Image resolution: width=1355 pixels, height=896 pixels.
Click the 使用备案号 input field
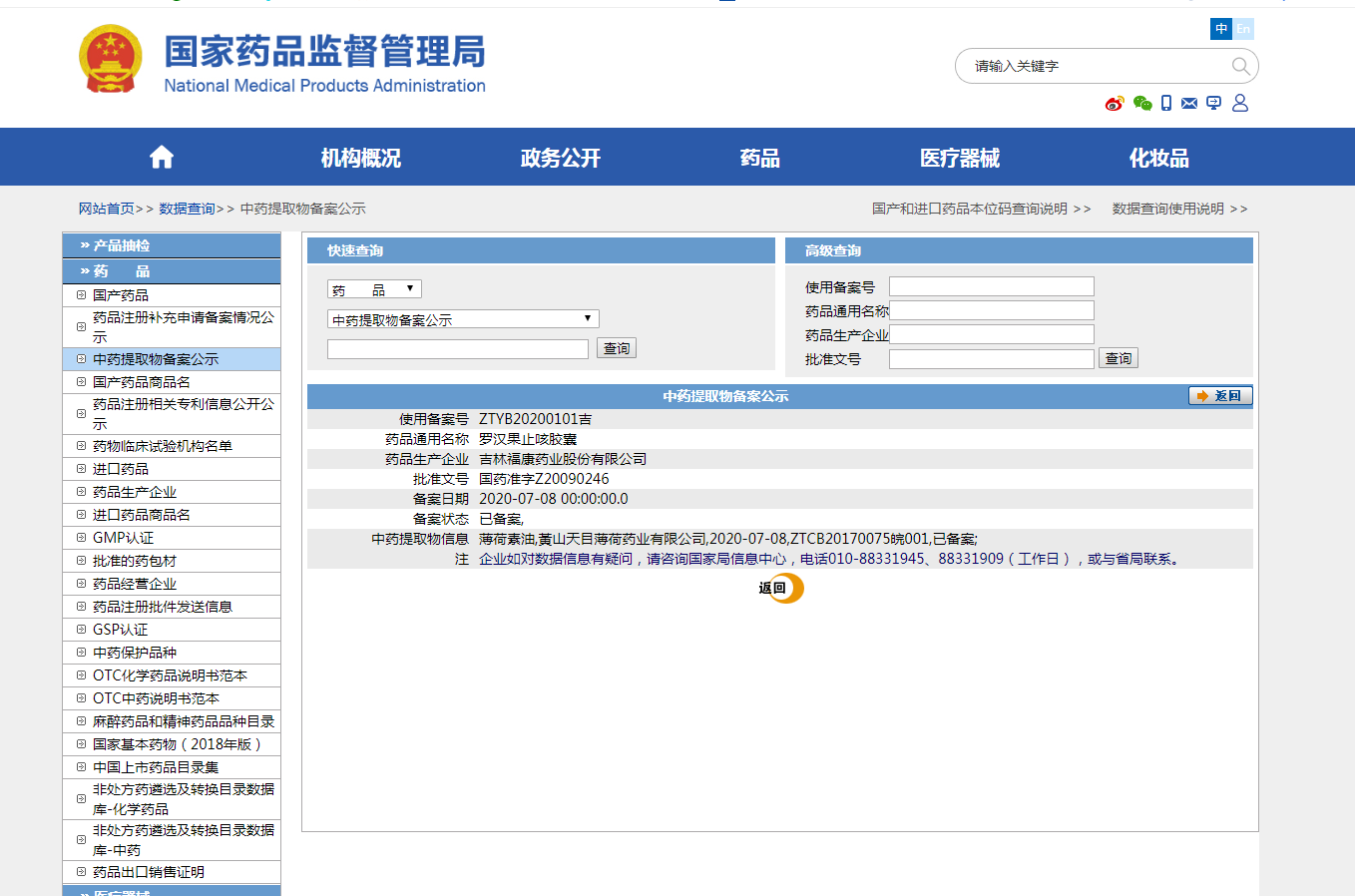click(x=991, y=286)
